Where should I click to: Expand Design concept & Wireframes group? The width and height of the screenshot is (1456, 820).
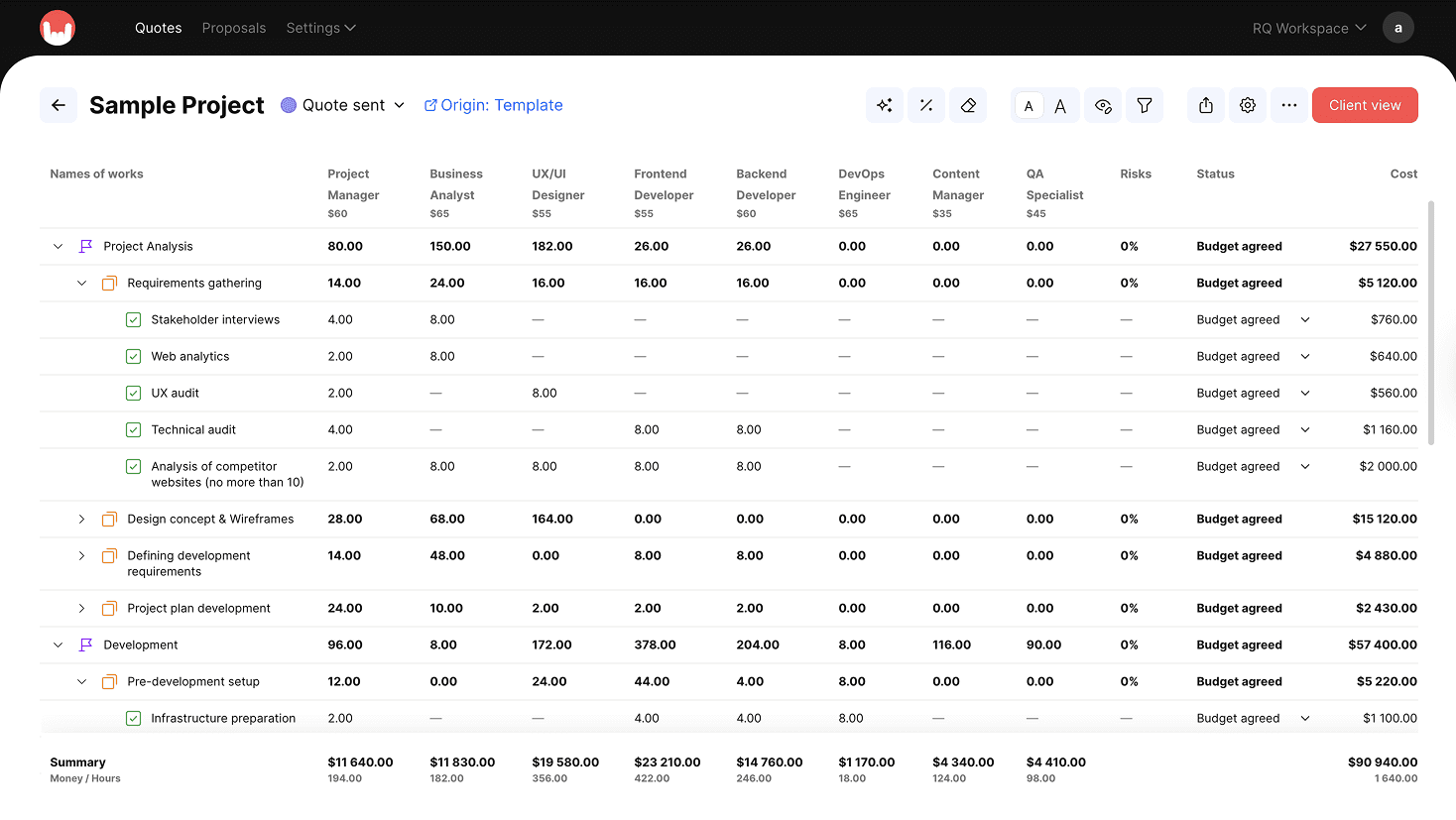[82, 519]
